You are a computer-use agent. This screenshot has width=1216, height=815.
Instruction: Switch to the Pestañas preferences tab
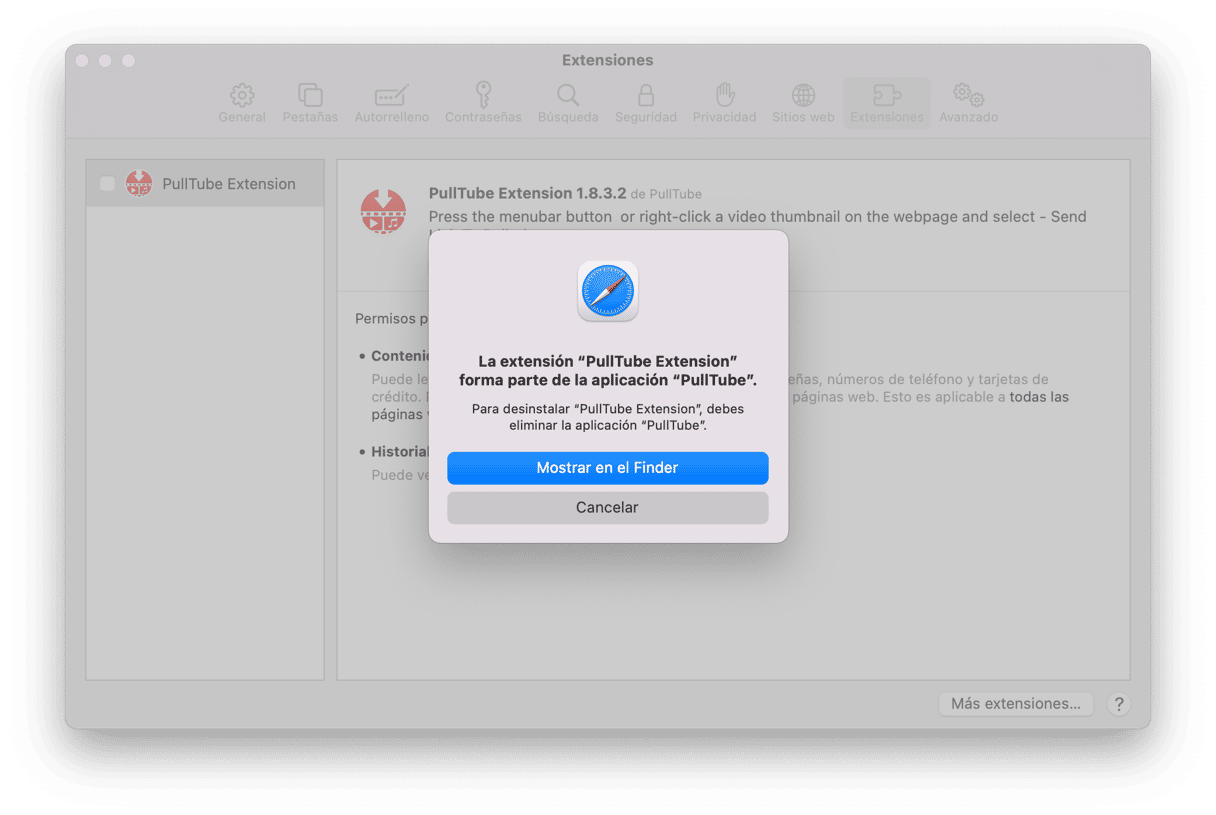tap(310, 104)
